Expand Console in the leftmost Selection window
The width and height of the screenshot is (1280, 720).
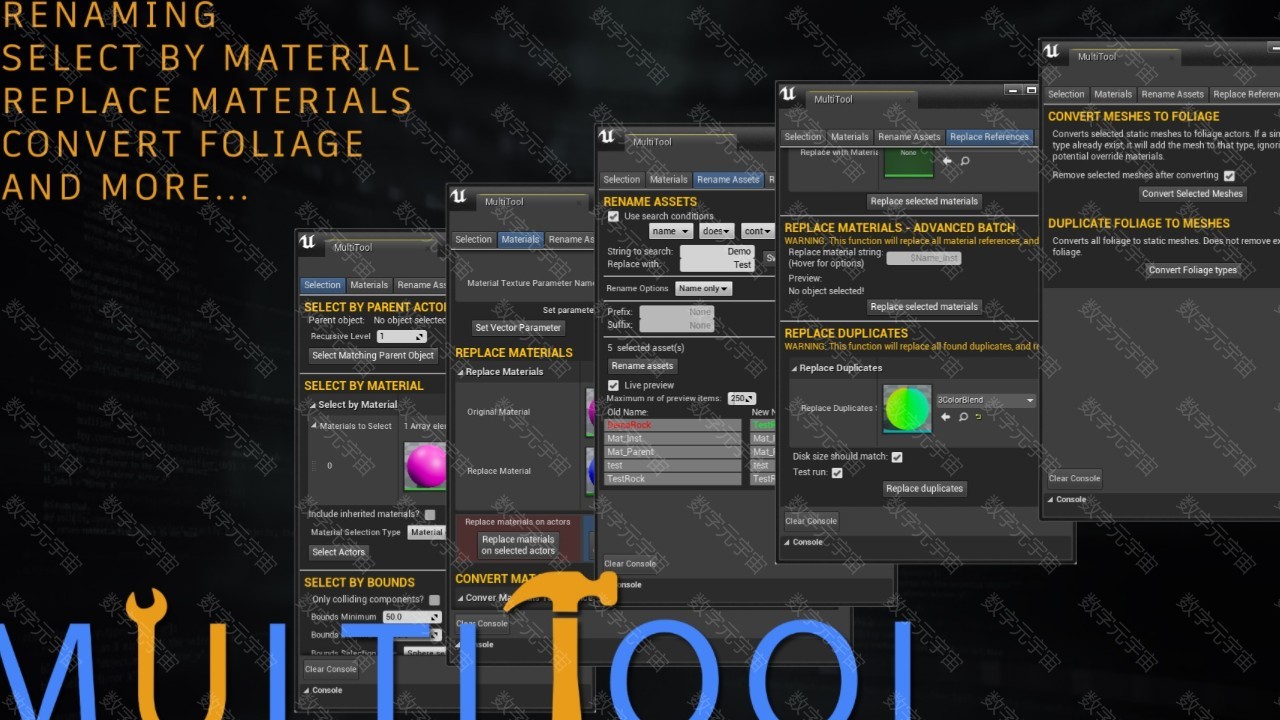click(306, 690)
